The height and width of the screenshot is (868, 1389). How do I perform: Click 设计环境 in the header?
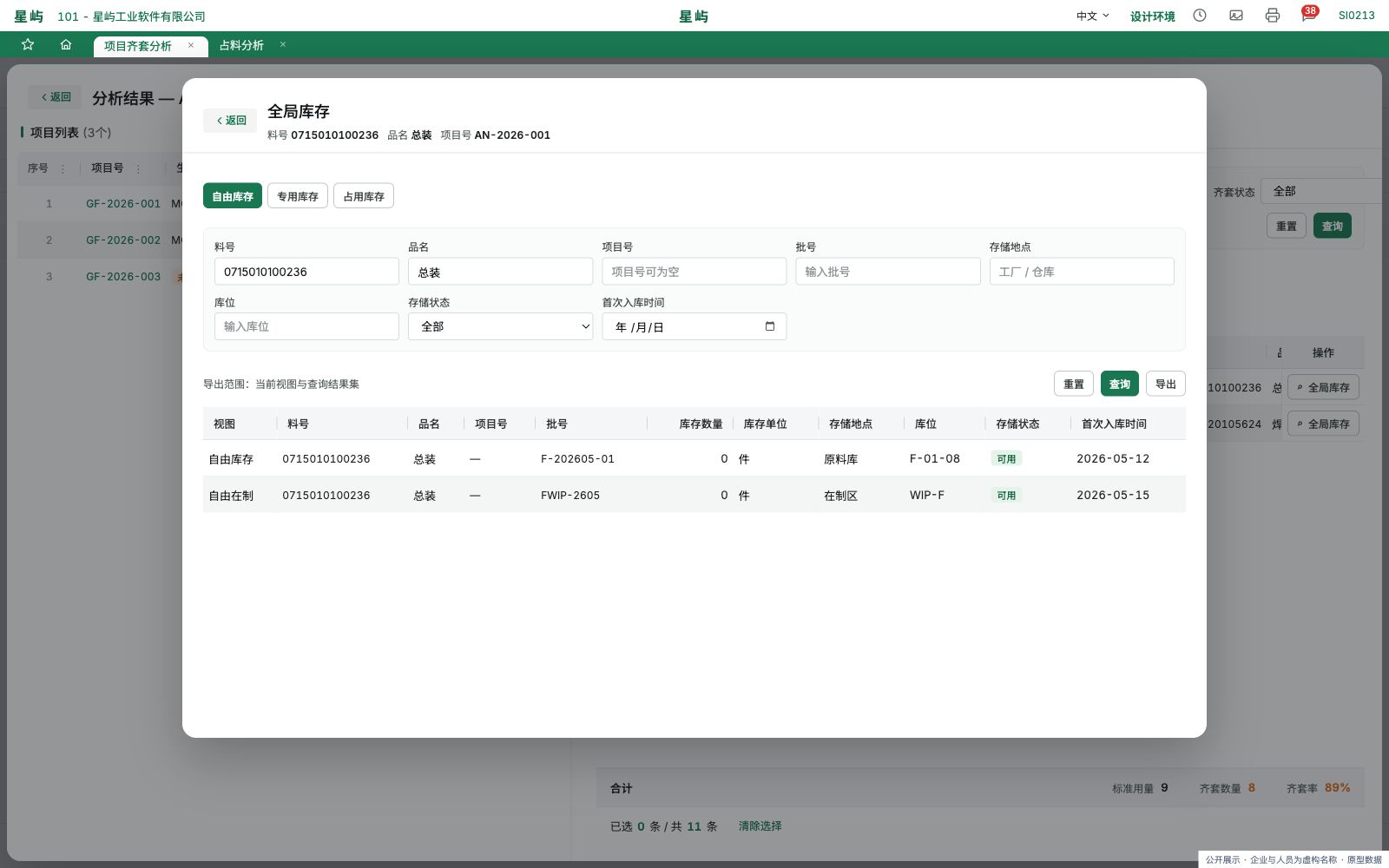pyautogui.click(x=1152, y=16)
